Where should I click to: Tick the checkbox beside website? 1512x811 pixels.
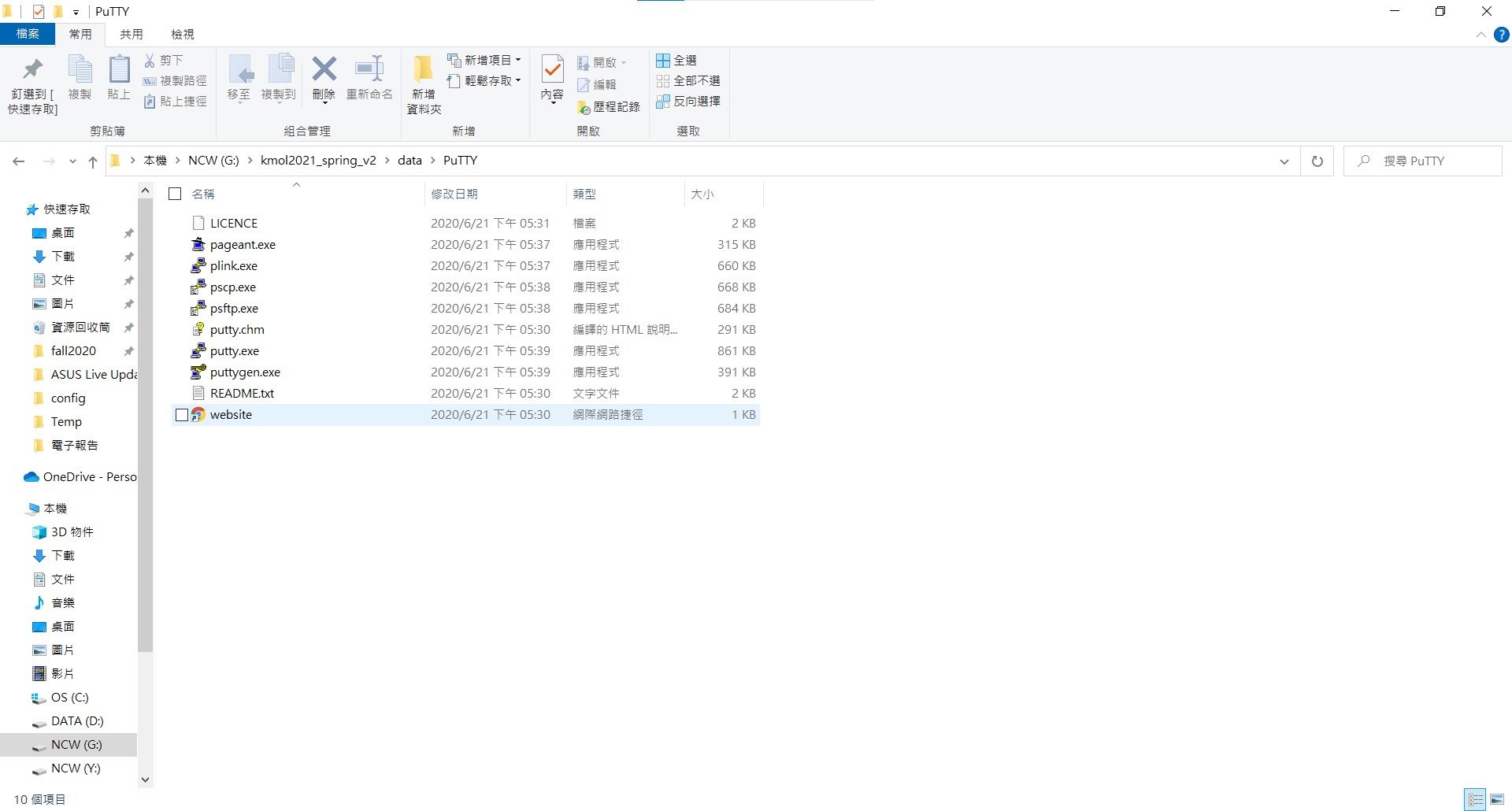coord(182,415)
